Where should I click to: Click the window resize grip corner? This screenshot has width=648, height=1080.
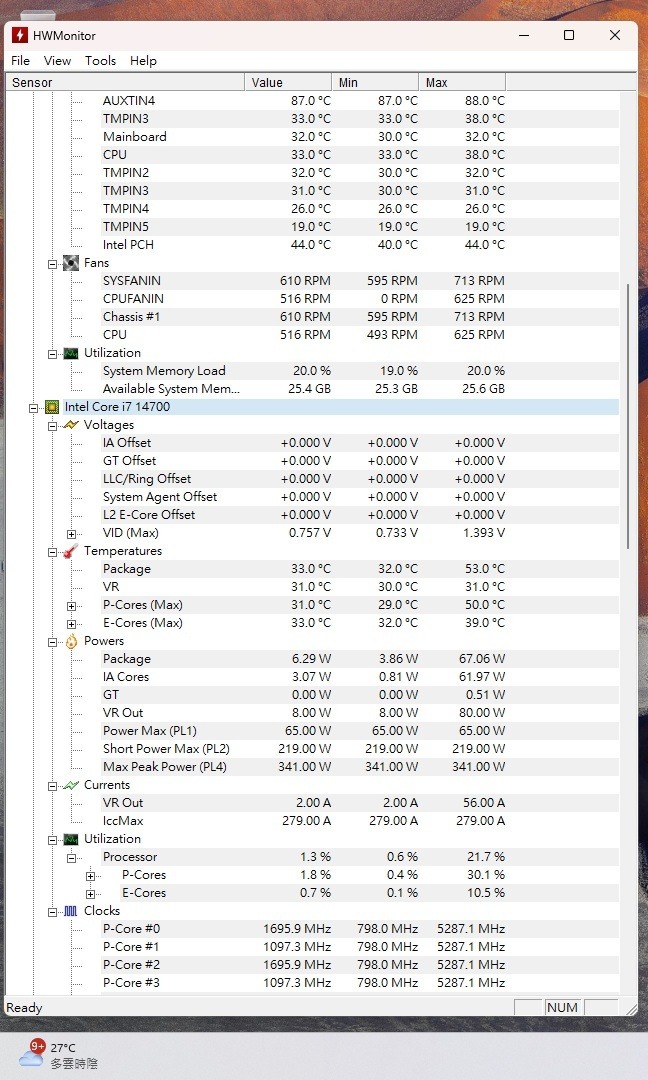click(x=631, y=1009)
